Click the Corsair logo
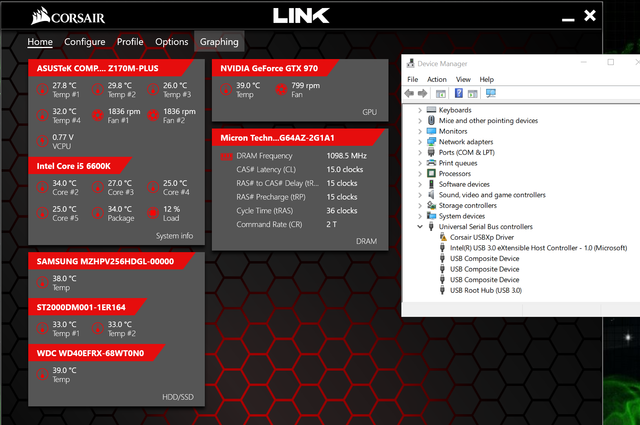 (x=68, y=17)
